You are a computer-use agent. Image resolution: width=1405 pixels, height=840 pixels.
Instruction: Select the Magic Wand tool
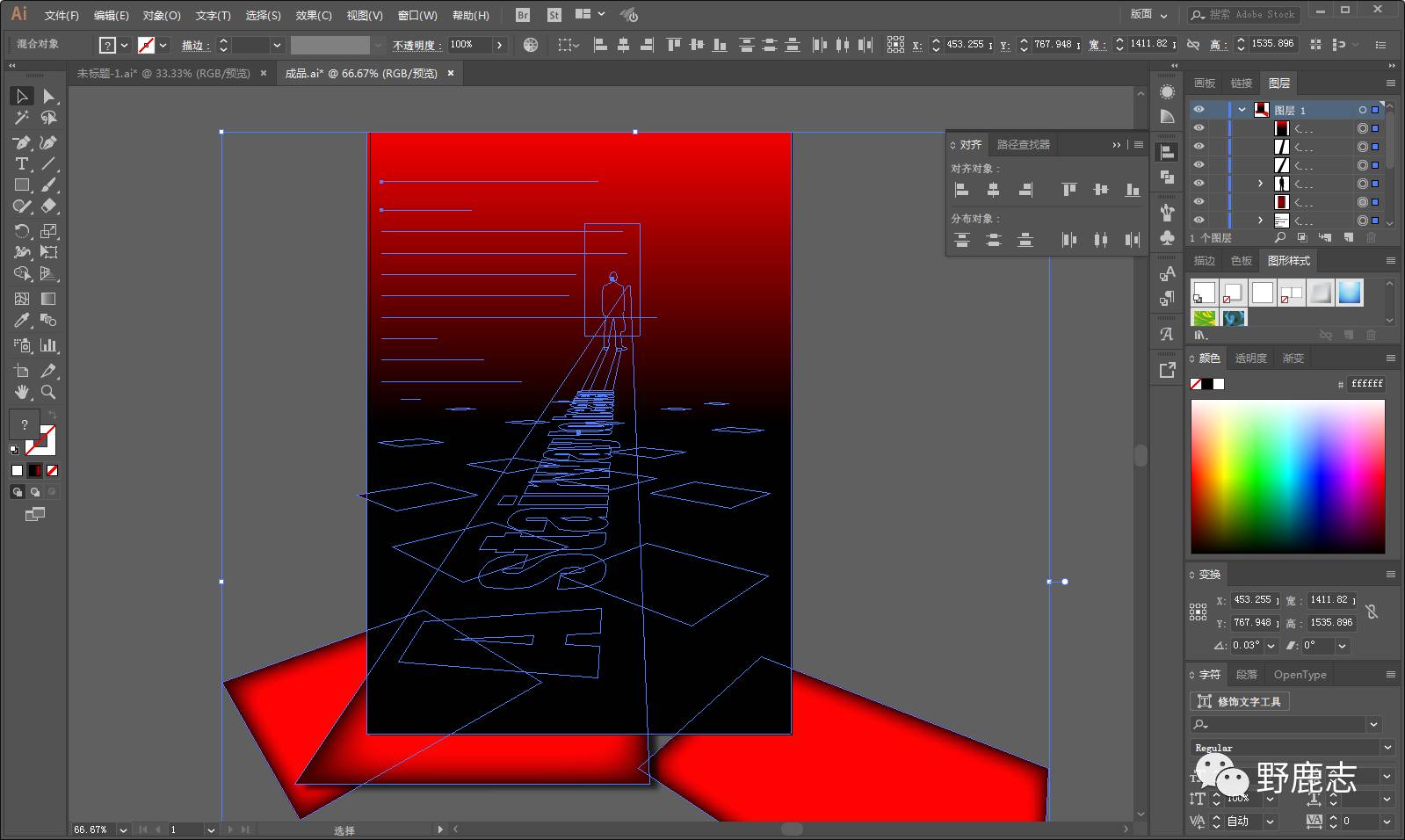21,118
